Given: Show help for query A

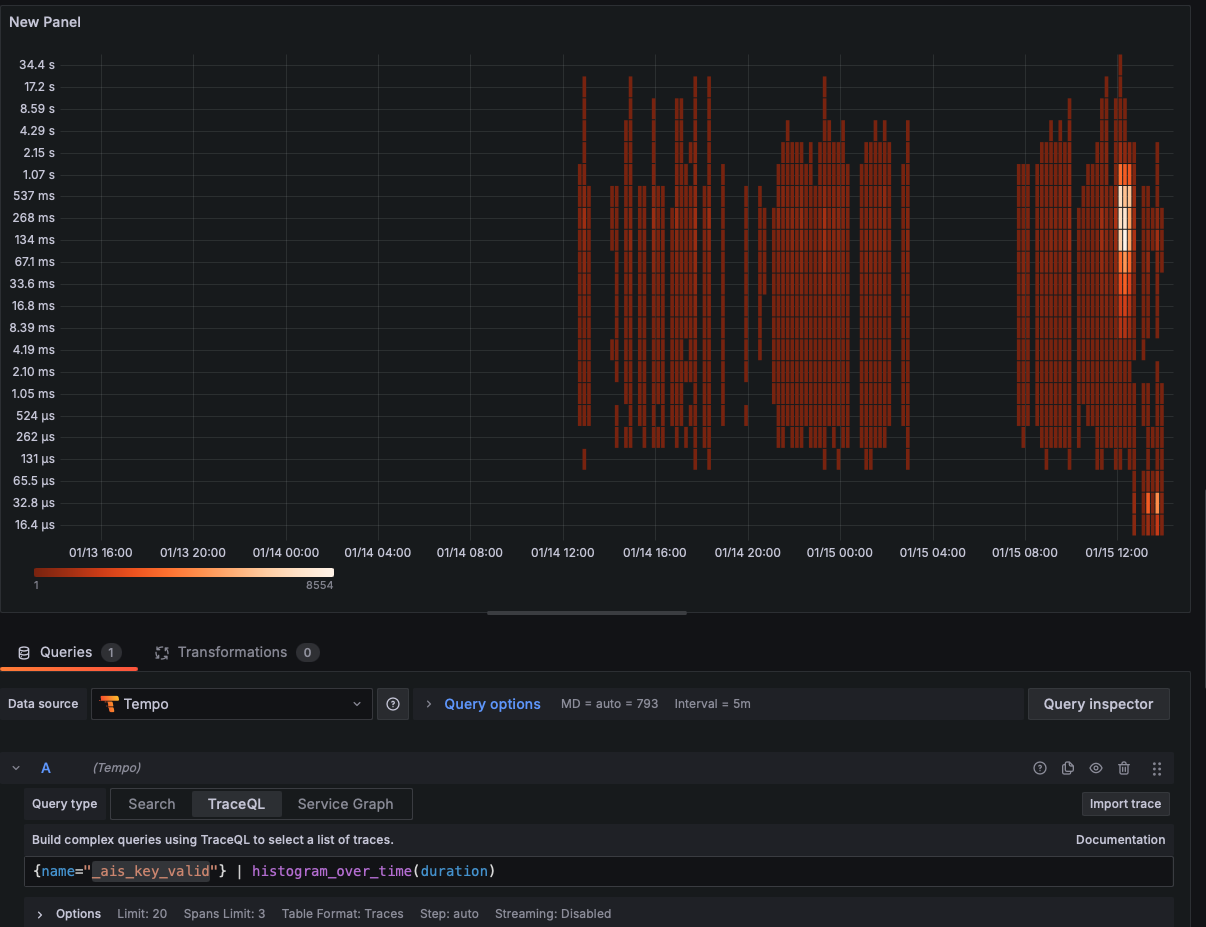Looking at the screenshot, I should pos(1040,768).
